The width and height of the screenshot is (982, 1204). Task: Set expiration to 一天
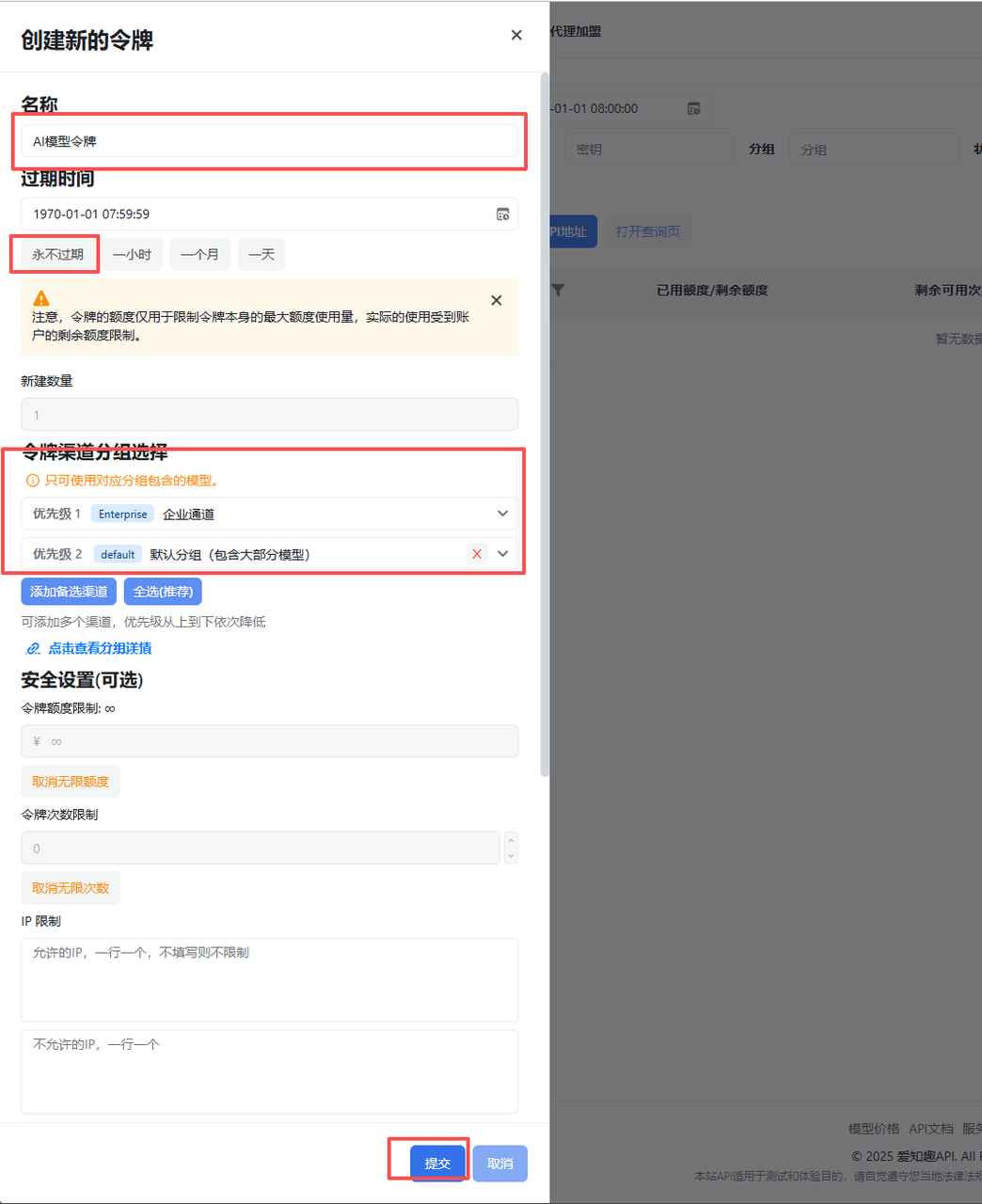261,255
